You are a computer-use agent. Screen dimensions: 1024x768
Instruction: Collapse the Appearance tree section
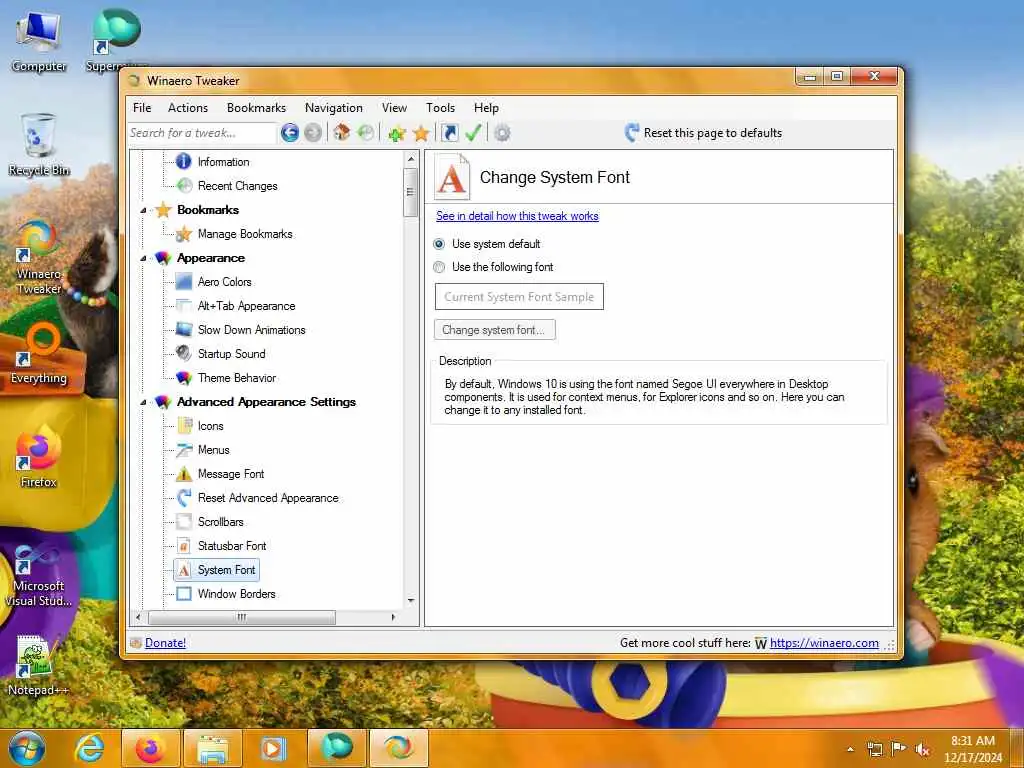[x=144, y=259]
